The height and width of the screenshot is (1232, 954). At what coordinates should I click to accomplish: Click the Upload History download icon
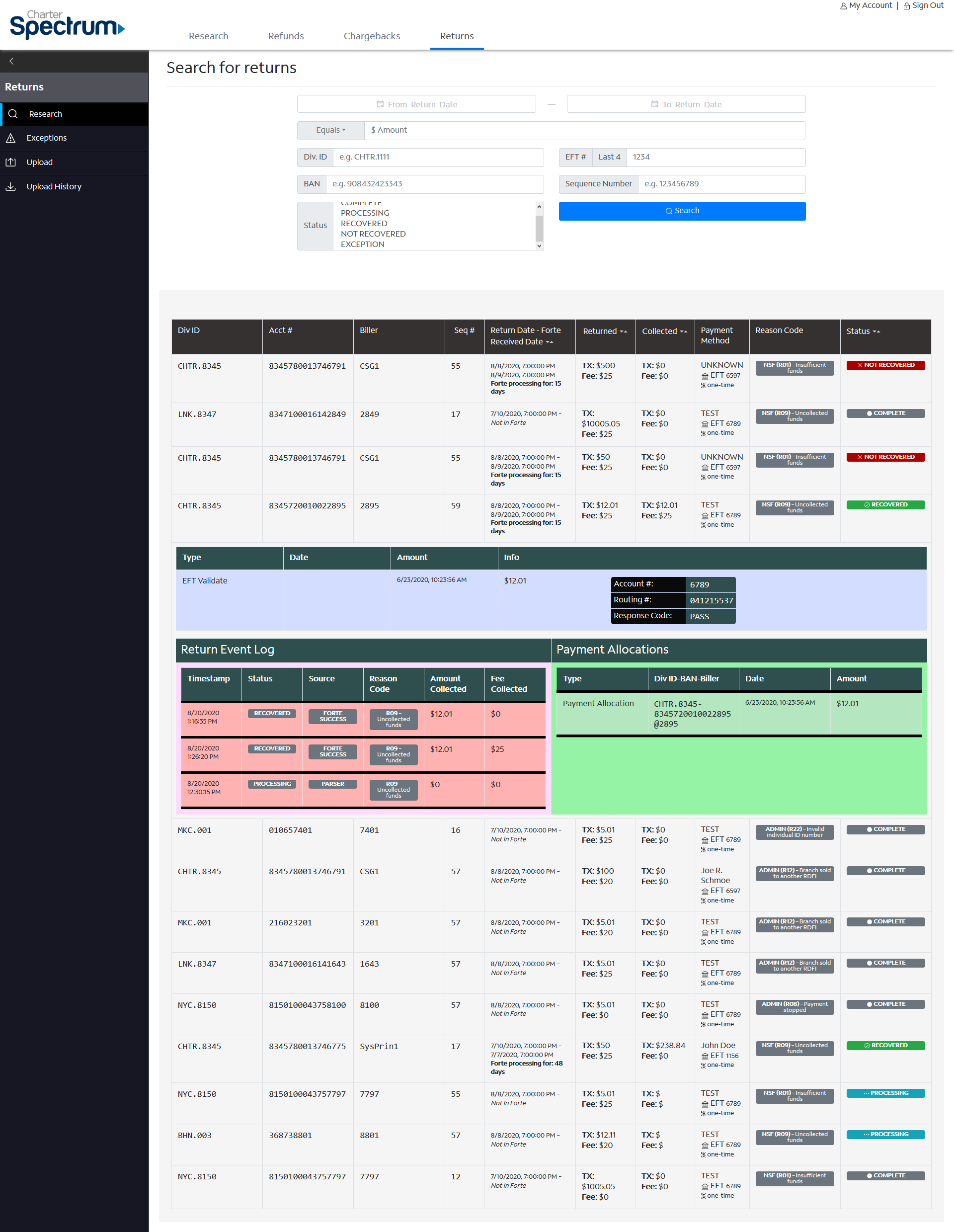pyautogui.click(x=11, y=186)
